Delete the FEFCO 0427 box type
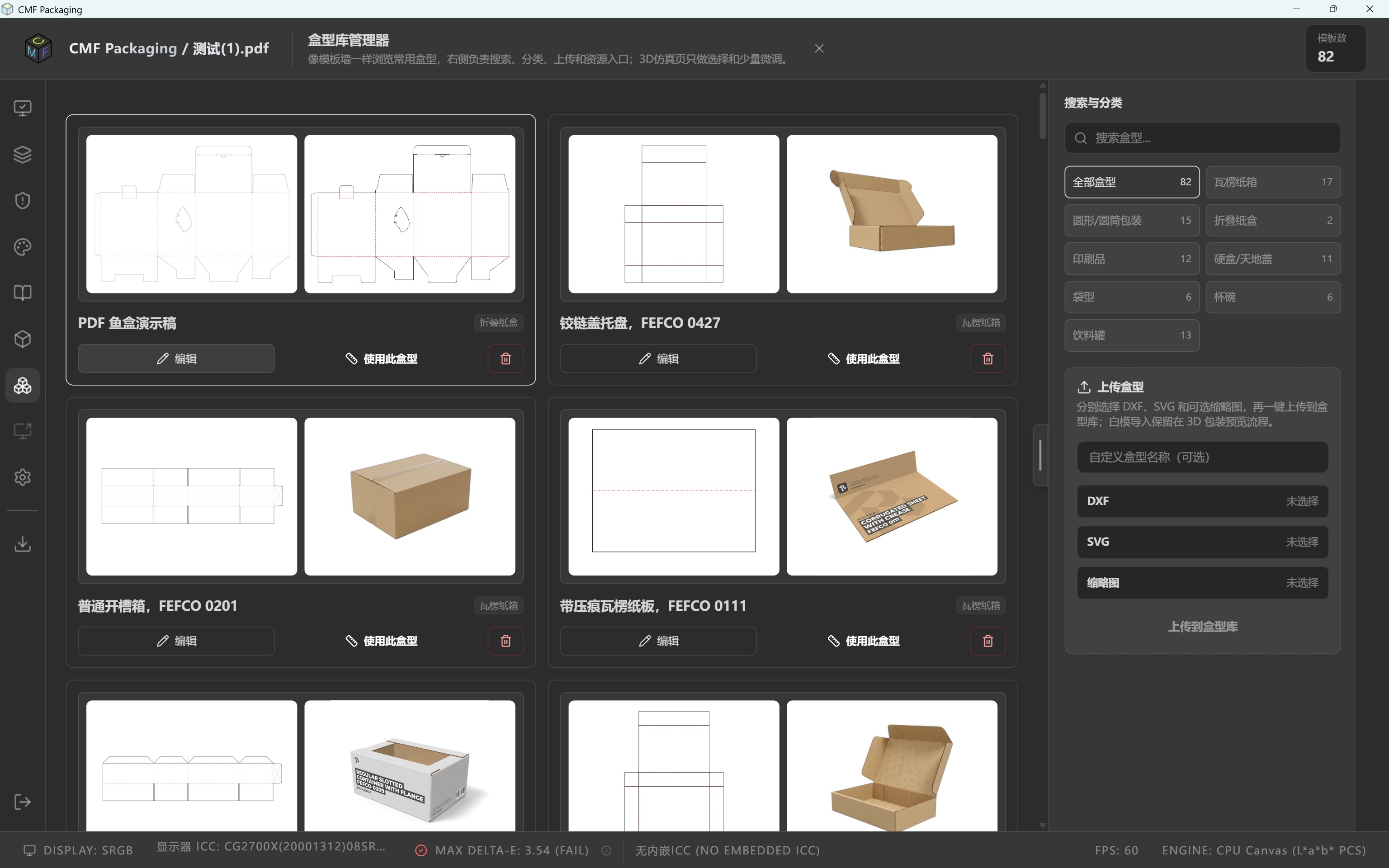 pyautogui.click(x=988, y=359)
